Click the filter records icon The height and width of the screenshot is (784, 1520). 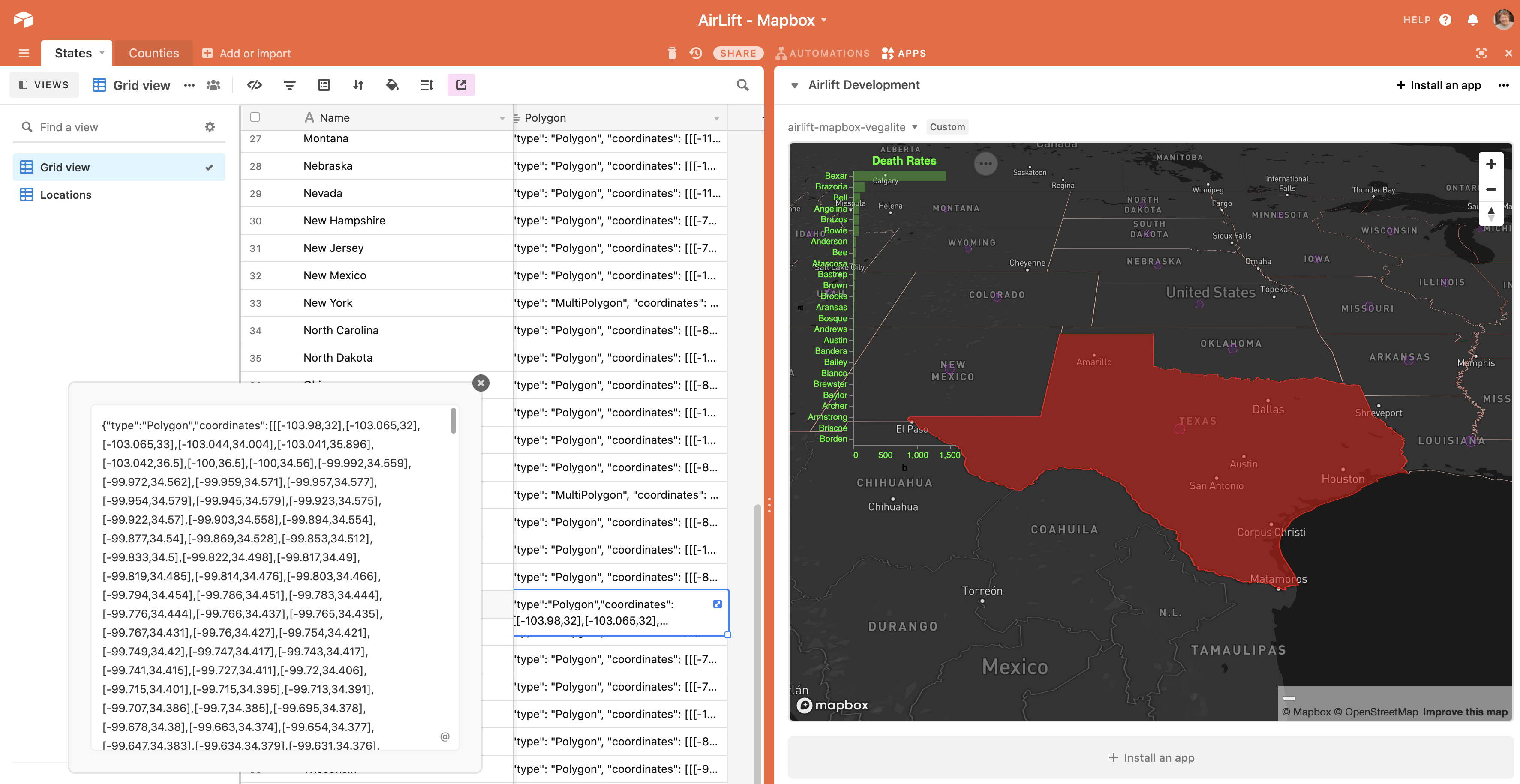pyautogui.click(x=290, y=85)
